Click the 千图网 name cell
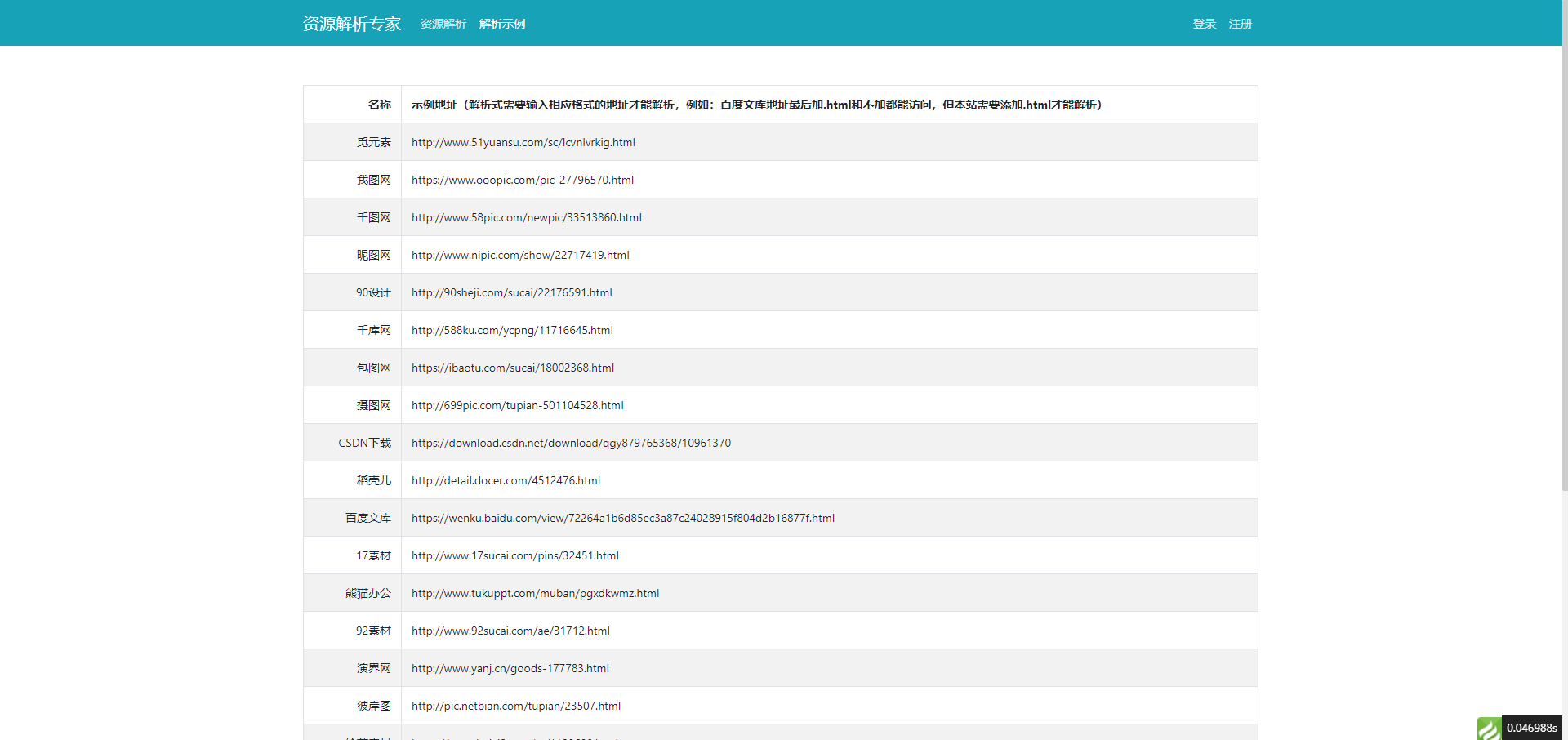Image resolution: width=1568 pixels, height=740 pixels. coord(352,217)
